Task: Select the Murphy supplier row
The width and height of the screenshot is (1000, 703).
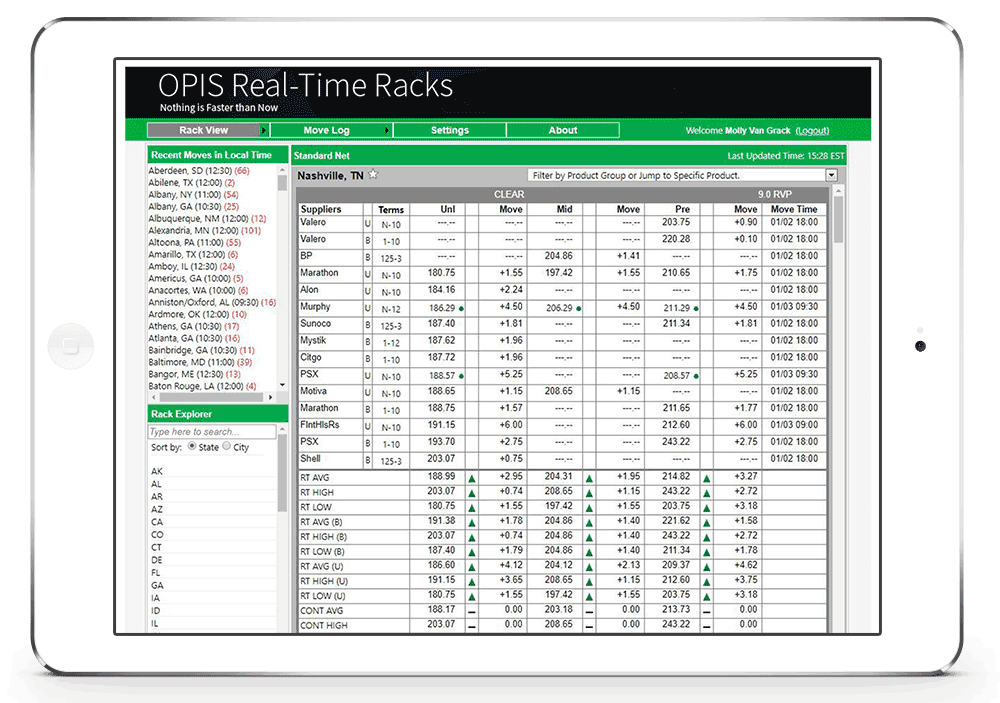Action: tap(562, 307)
